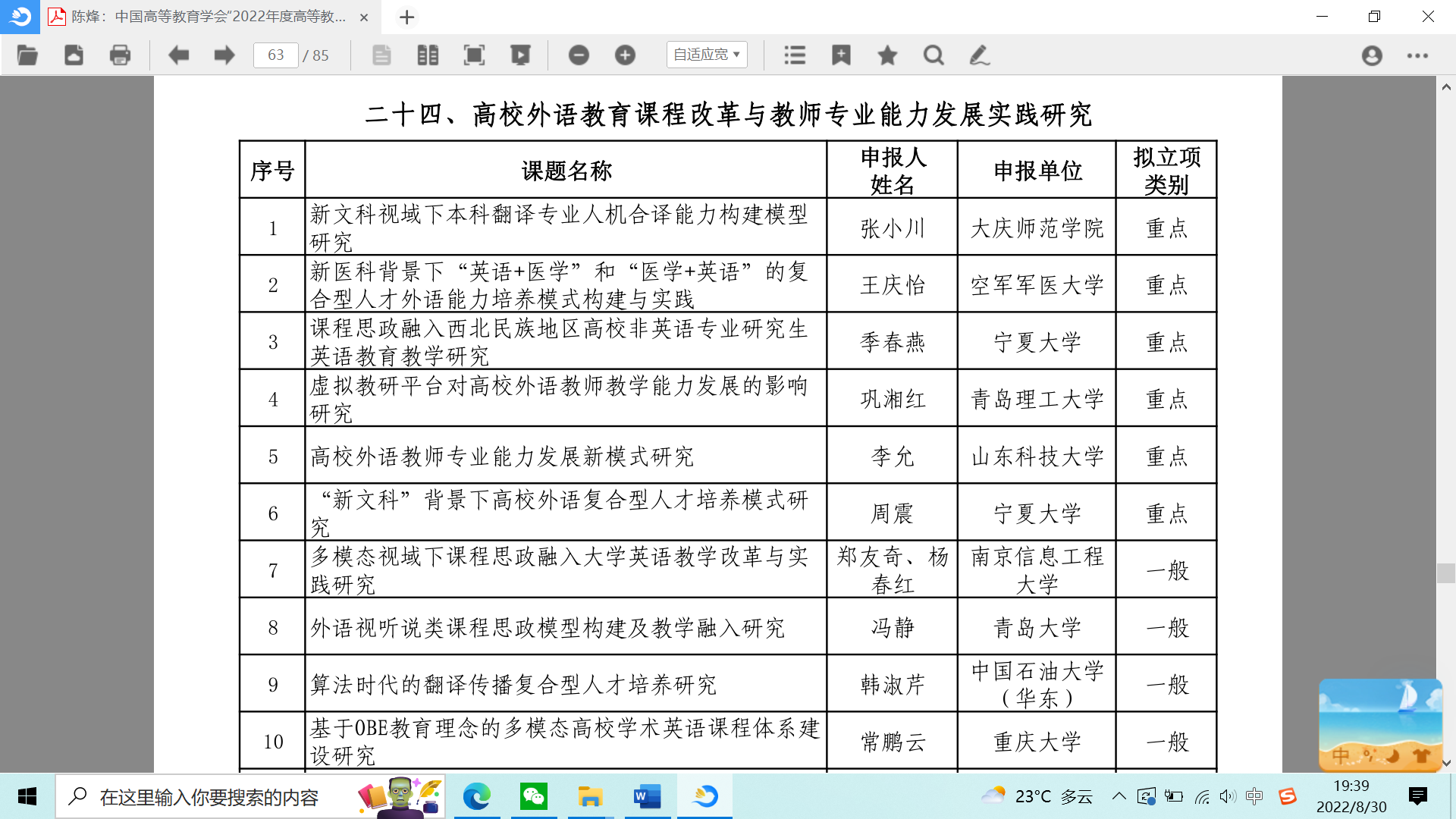Switch to the PDF document tab

205,17
